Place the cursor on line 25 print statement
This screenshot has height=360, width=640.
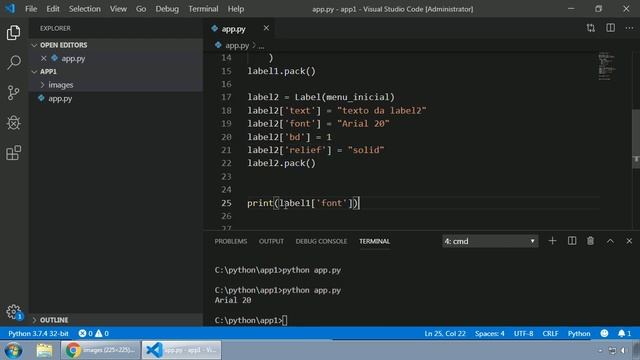click(x=302, y=203)
